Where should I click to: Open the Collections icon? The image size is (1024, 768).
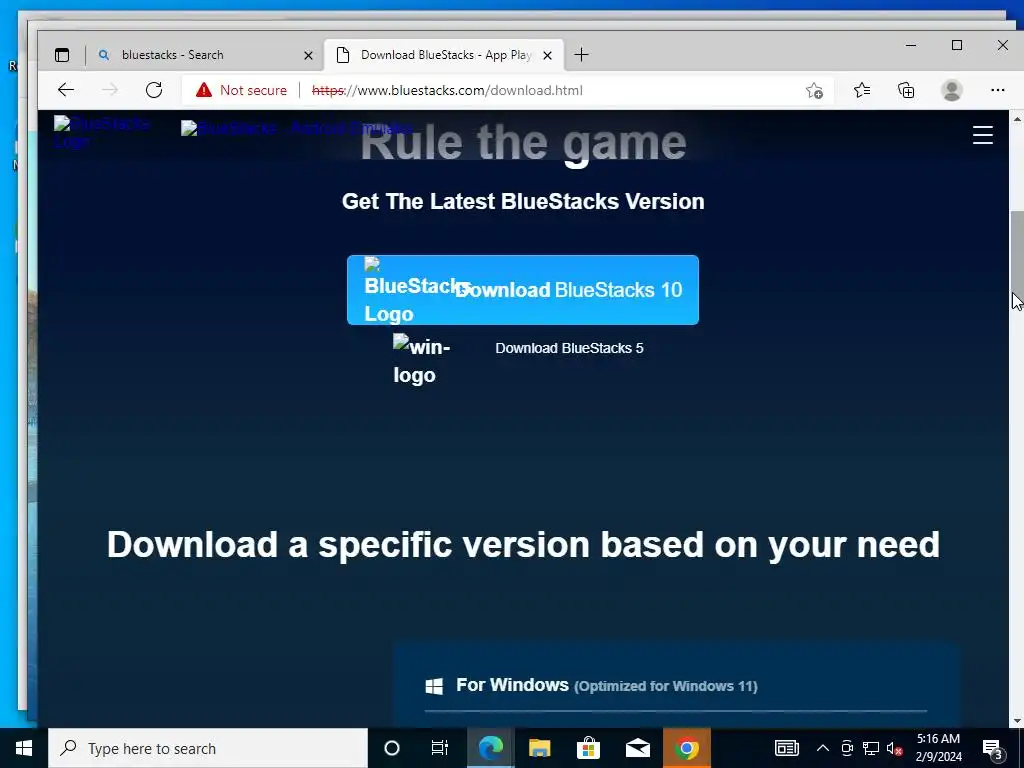pos(906,90)
